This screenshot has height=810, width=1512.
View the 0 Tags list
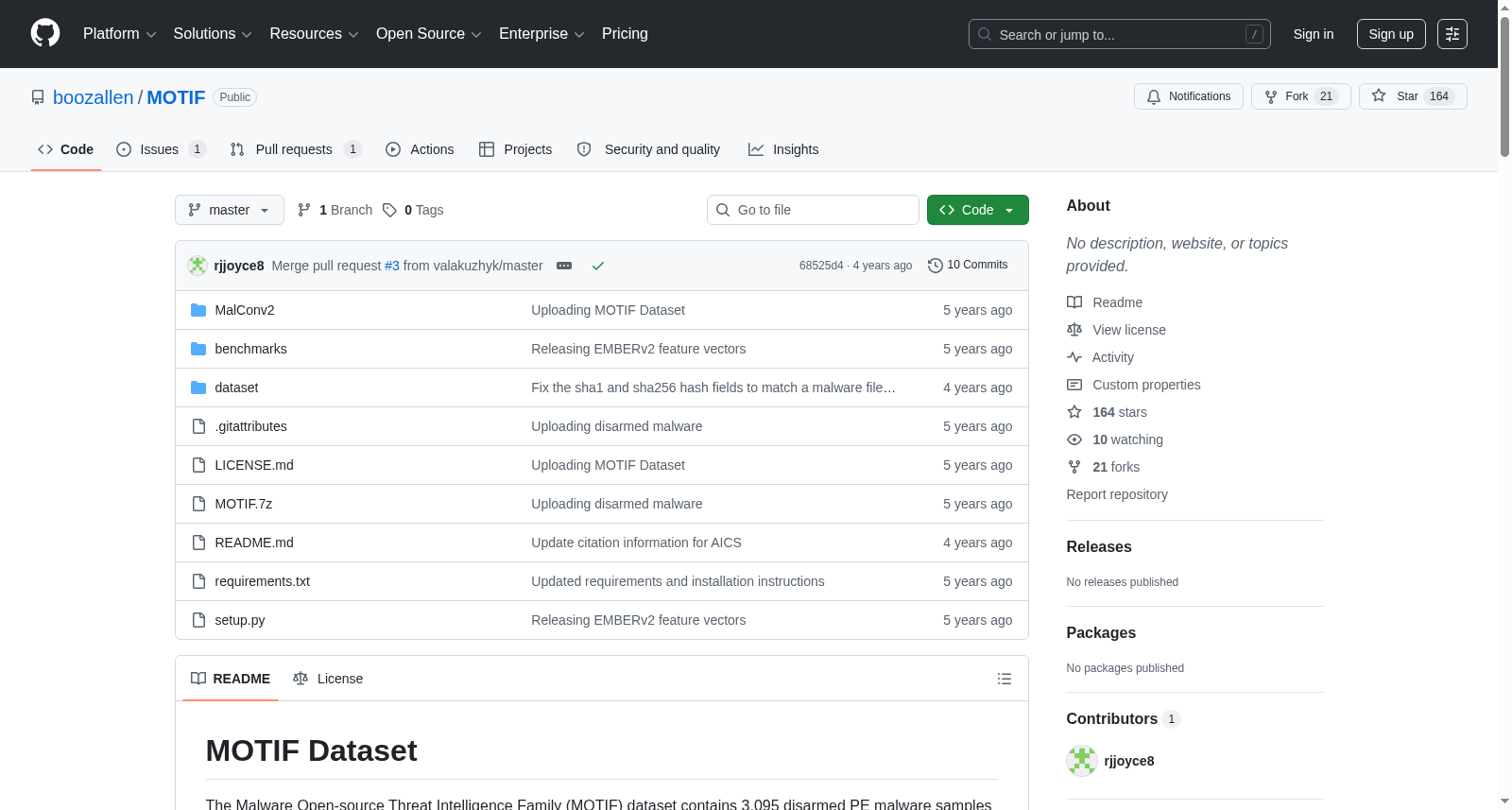(413, 210)
